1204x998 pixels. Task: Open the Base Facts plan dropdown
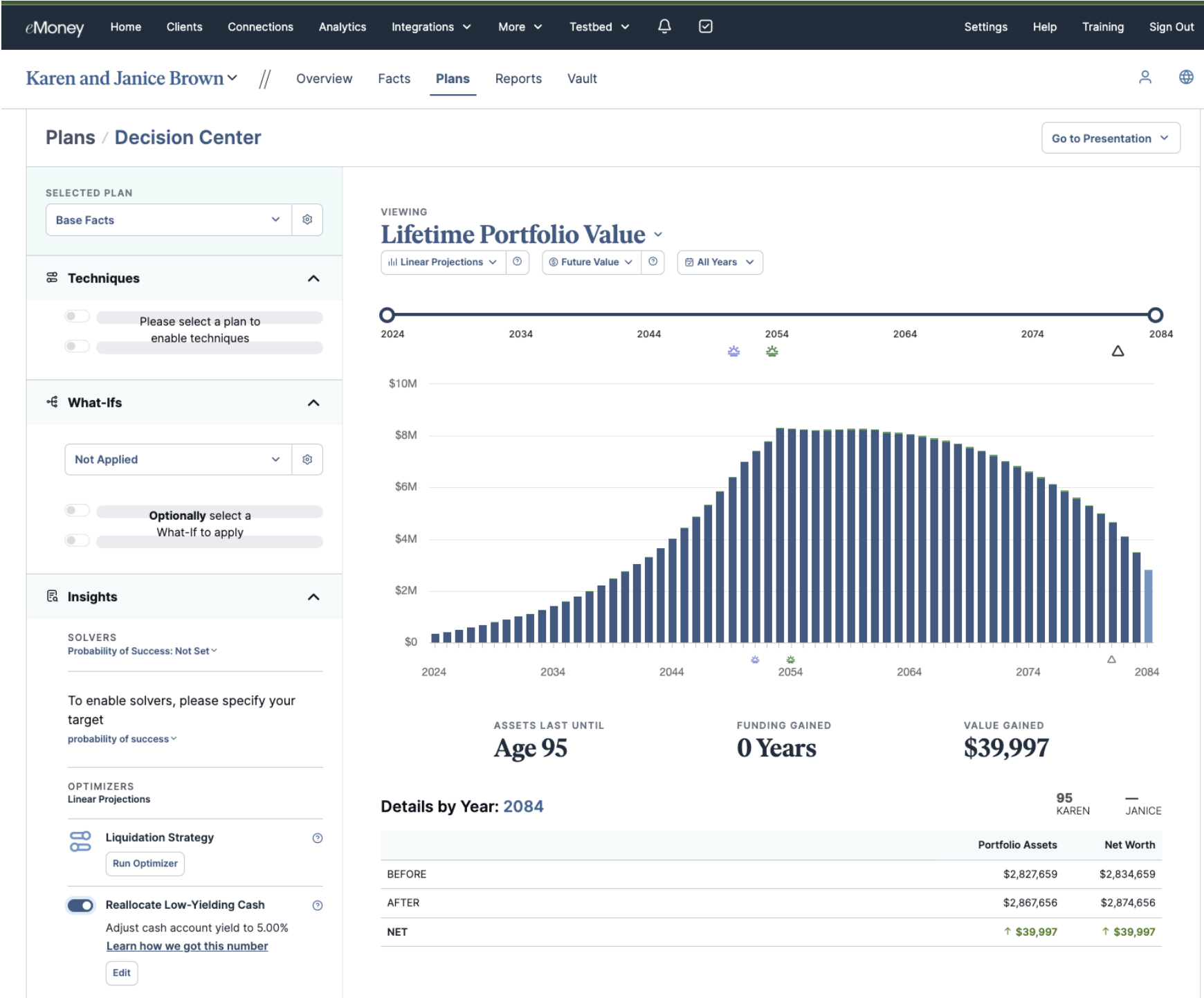coord(168,220)
